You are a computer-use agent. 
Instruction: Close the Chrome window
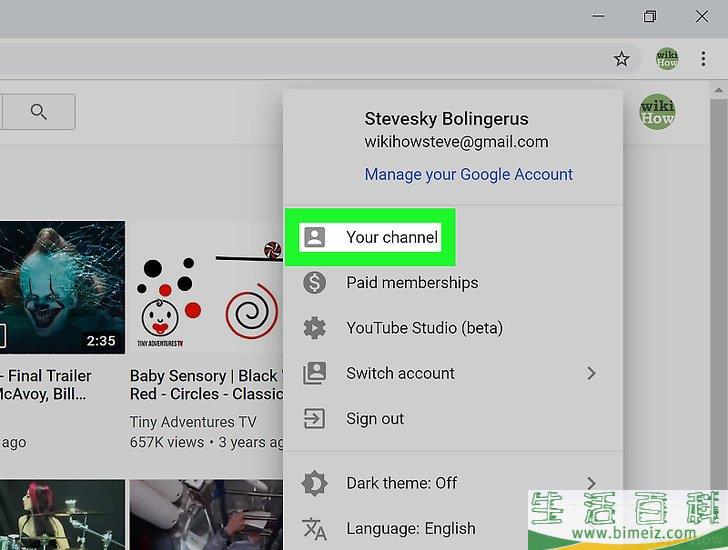702,17
